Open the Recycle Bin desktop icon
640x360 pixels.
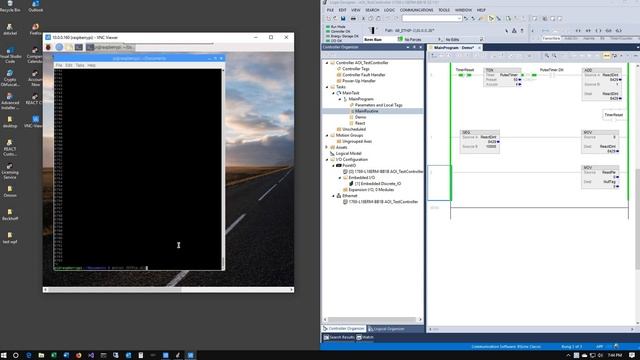coord(10,6)
